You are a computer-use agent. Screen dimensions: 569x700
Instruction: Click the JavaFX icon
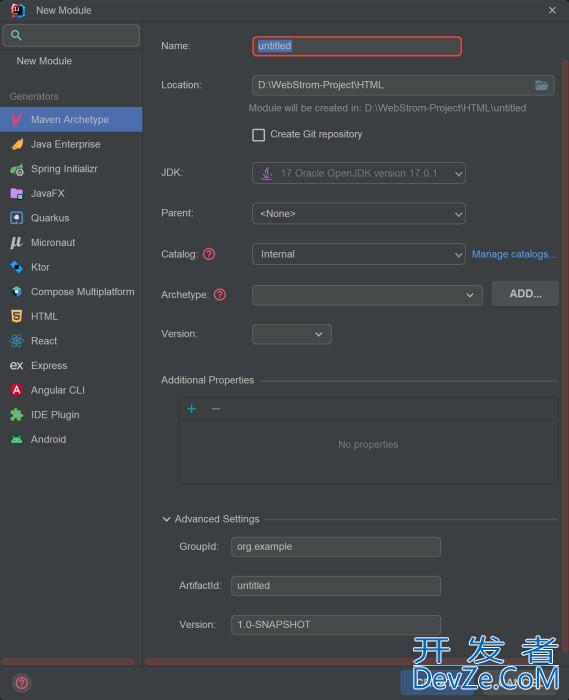[x=17, y=193]
